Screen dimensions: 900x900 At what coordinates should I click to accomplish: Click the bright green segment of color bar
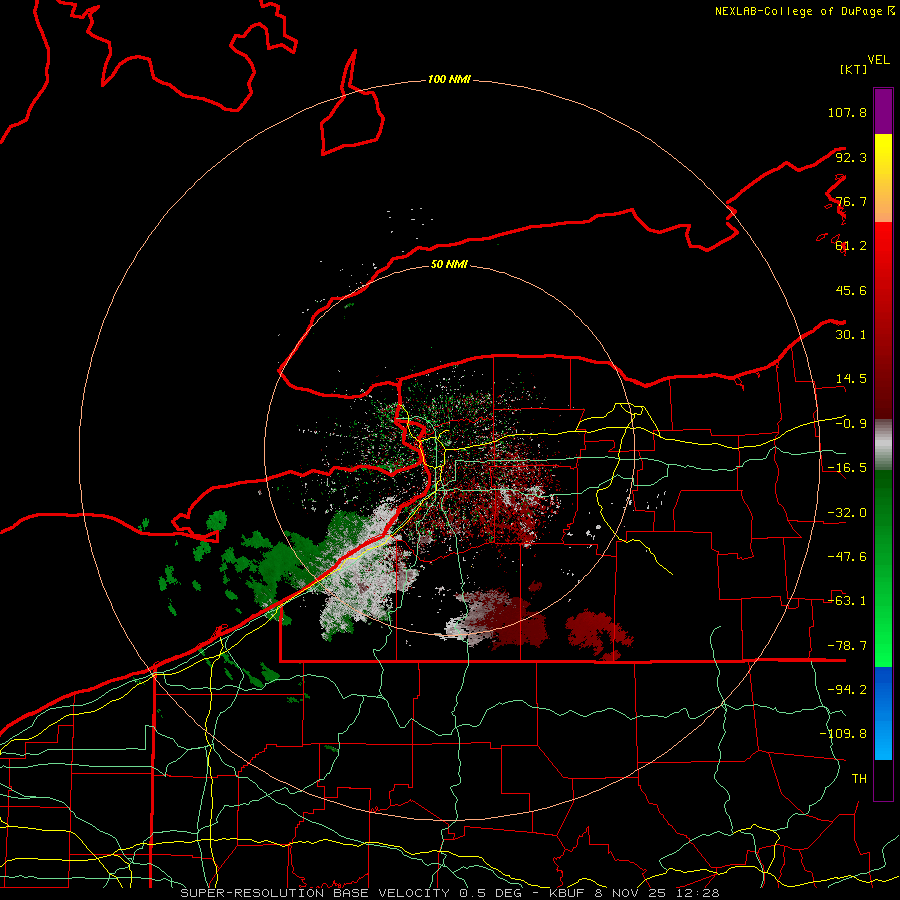tap(883, 568)
